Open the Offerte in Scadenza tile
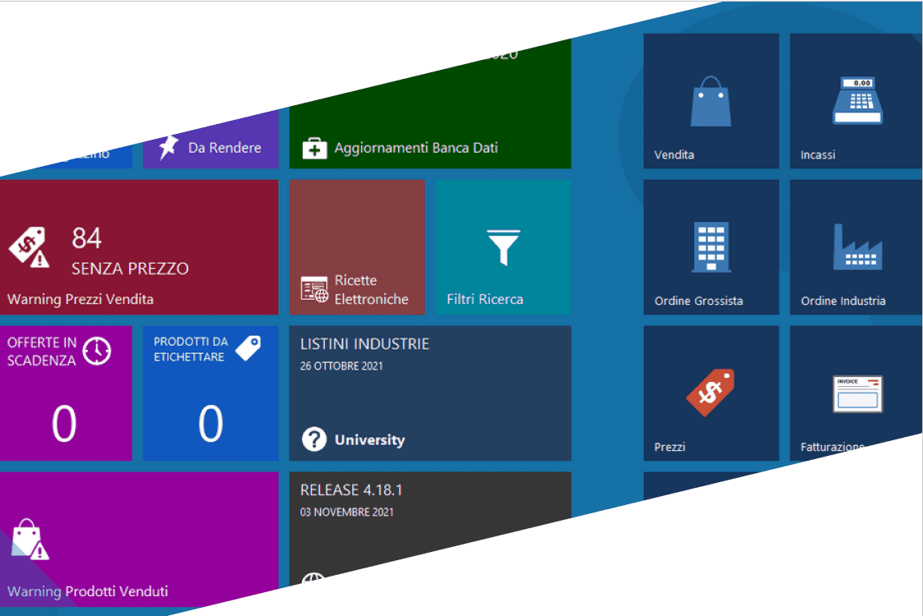Image resolution: width=923 pixels, height=616 pixels. (66, 393)
